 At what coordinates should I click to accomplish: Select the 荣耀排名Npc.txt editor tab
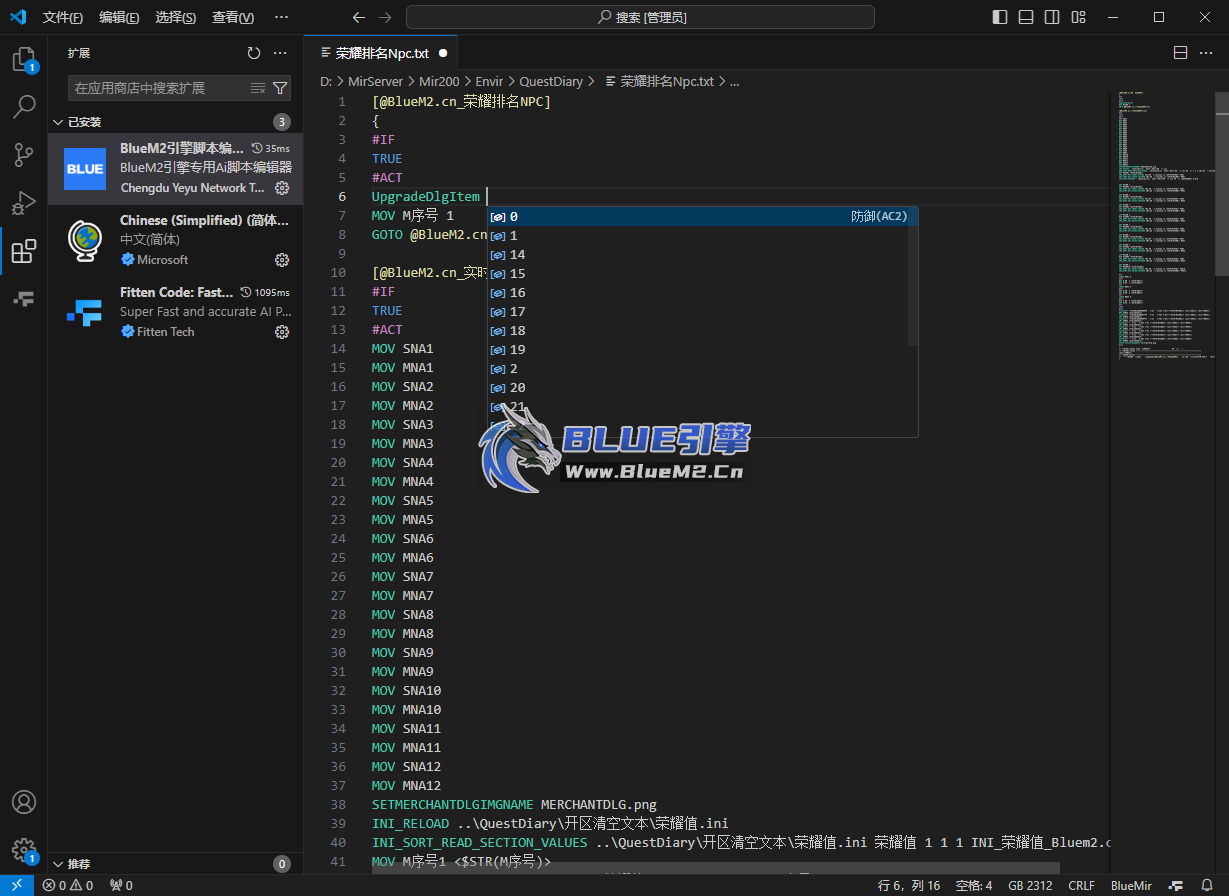point(382,53)
